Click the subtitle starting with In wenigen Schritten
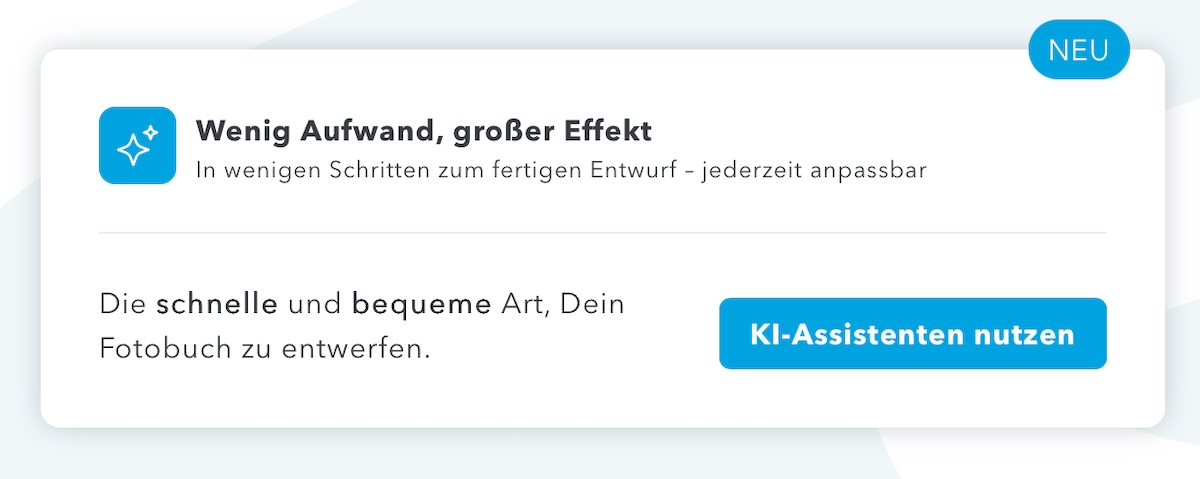 pos(560,171)
